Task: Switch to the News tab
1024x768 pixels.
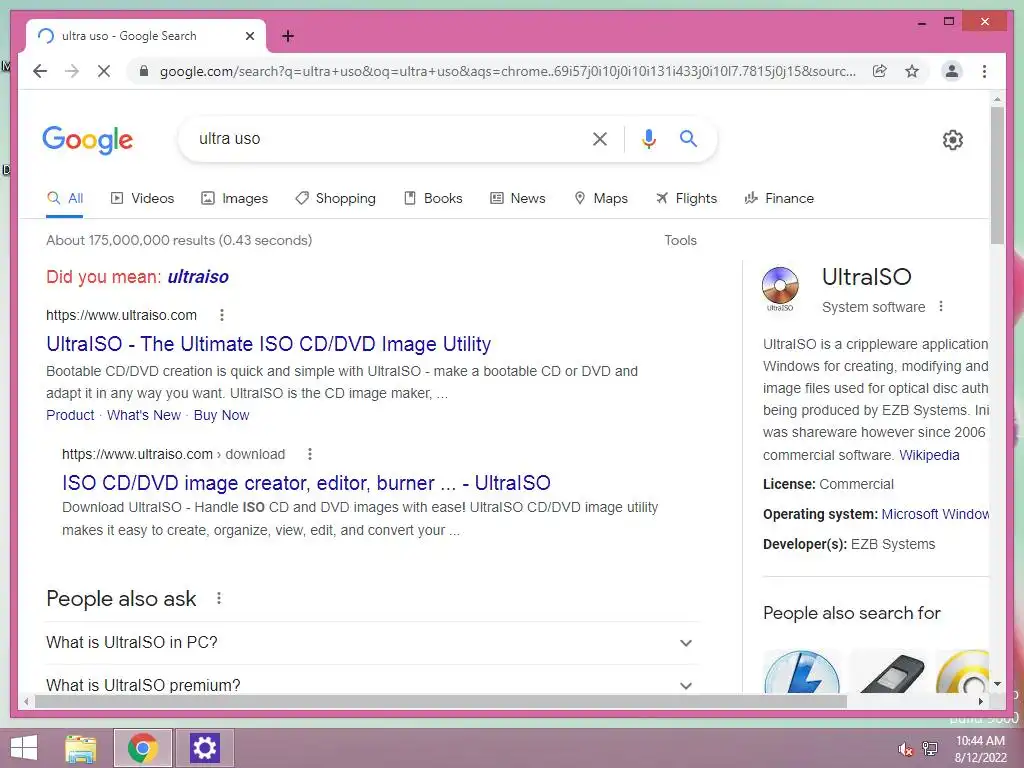Action: [518, 198]
